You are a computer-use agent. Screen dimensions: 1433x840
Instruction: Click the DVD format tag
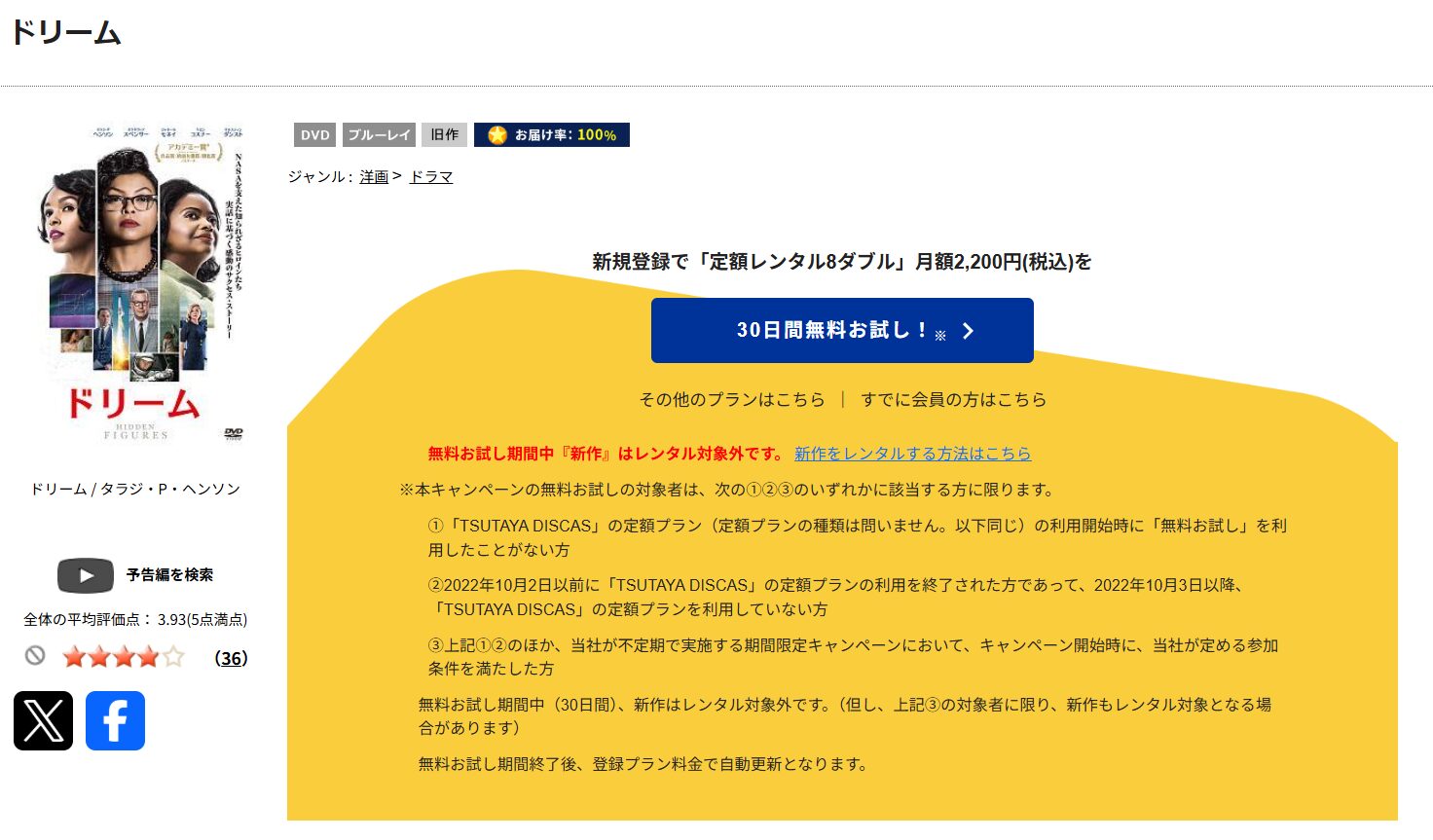(315, 135)
